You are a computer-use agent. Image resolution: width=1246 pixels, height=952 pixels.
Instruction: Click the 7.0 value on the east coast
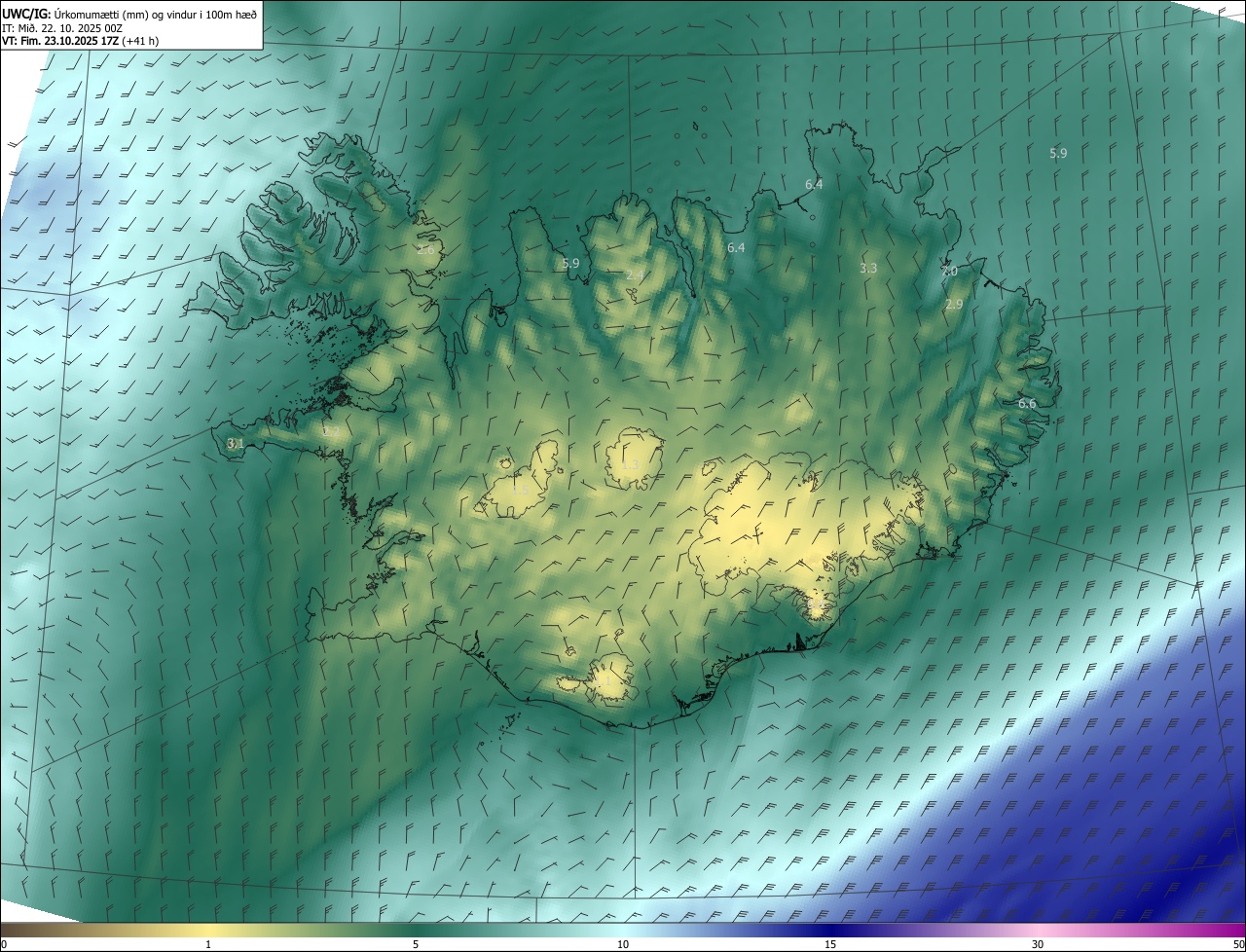pos(949,272)
